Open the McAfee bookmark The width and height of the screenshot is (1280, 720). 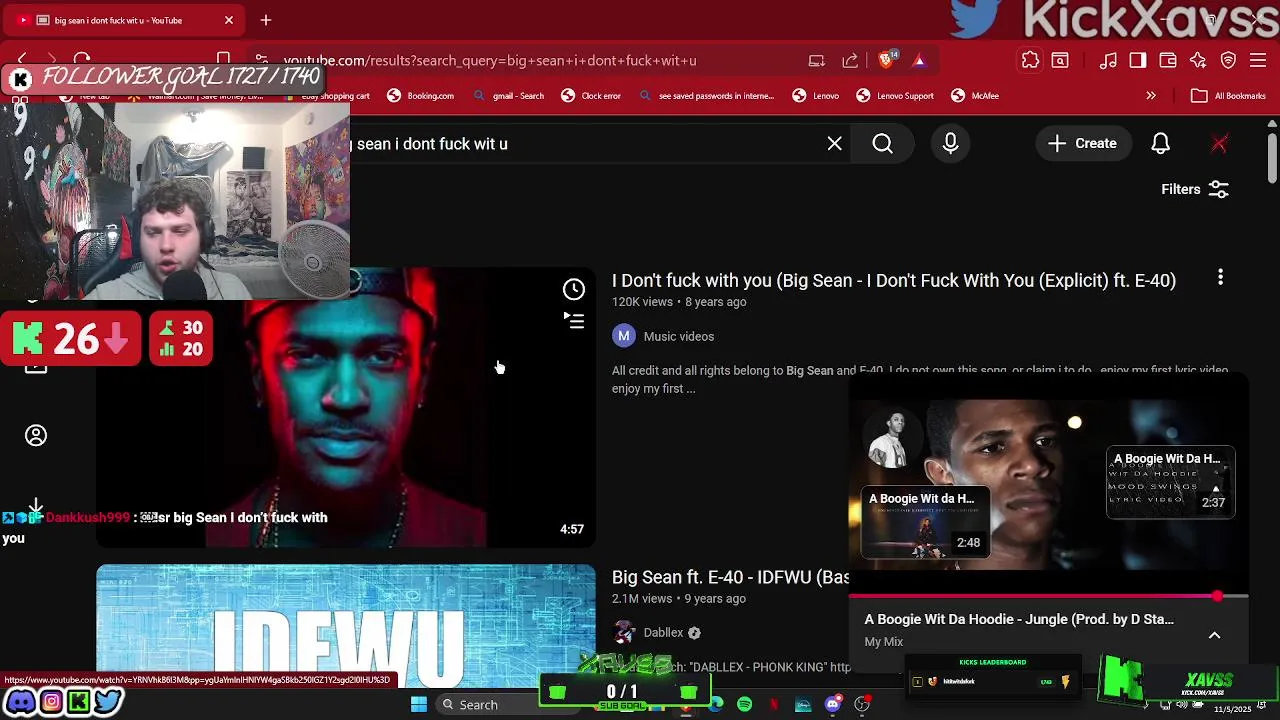[x=975, y=96]
